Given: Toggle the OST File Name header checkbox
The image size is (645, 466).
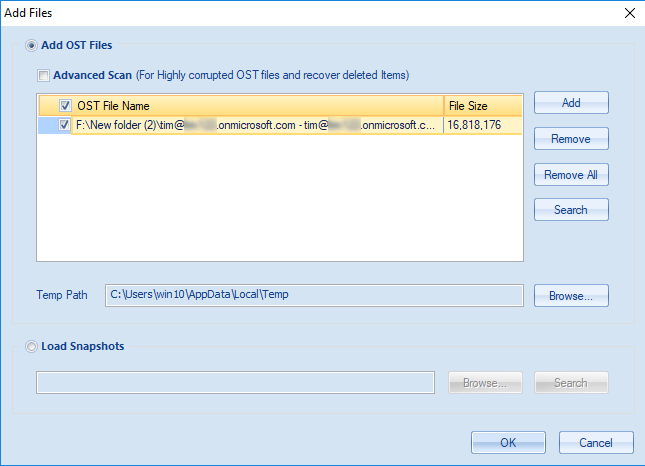Looking at the screenshot, I should click(65, 106).
